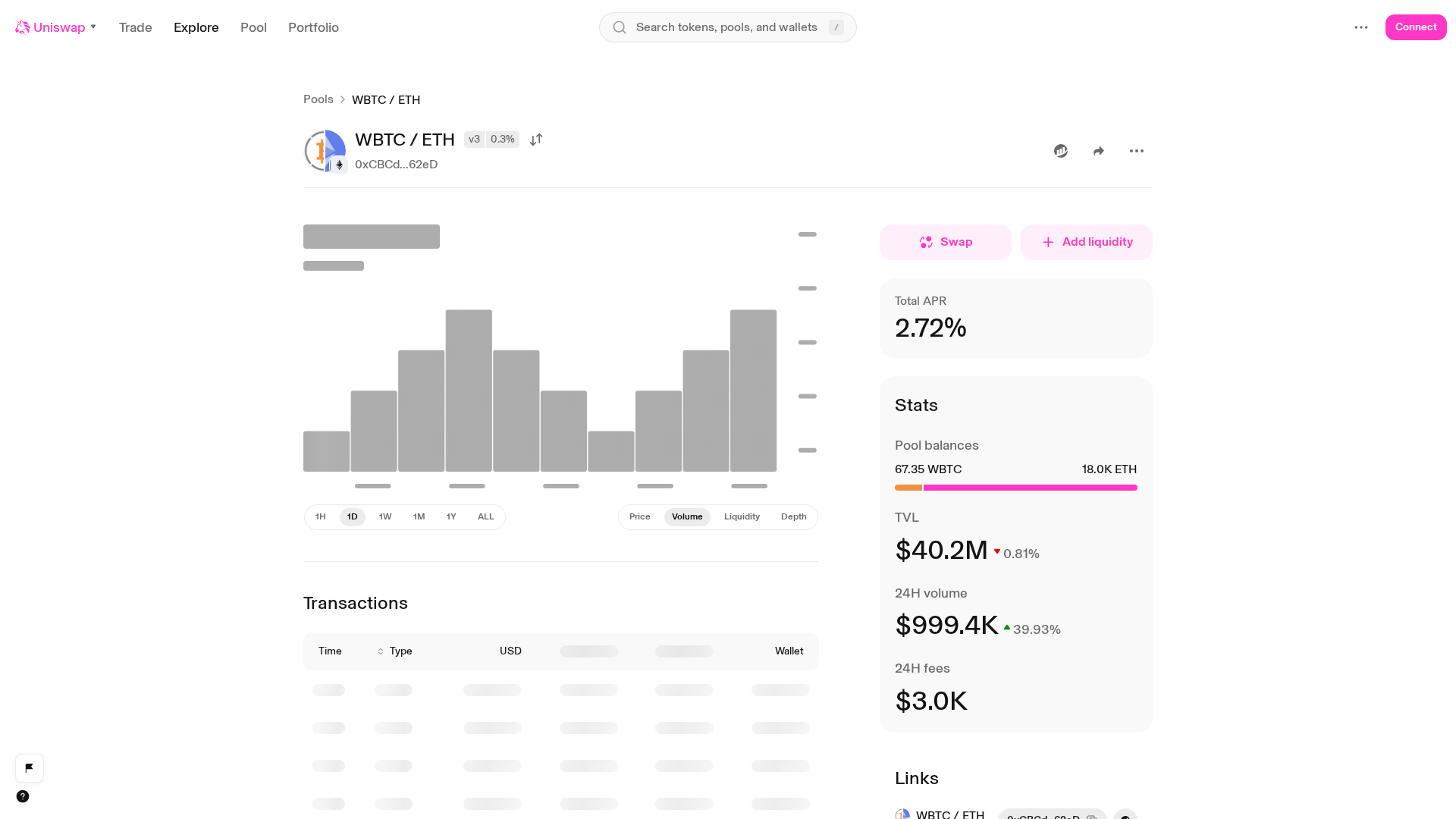Choose the 1Y time range
Image resolution: width=1456 pixels, height=819 pixels.
tap(451, 517)
